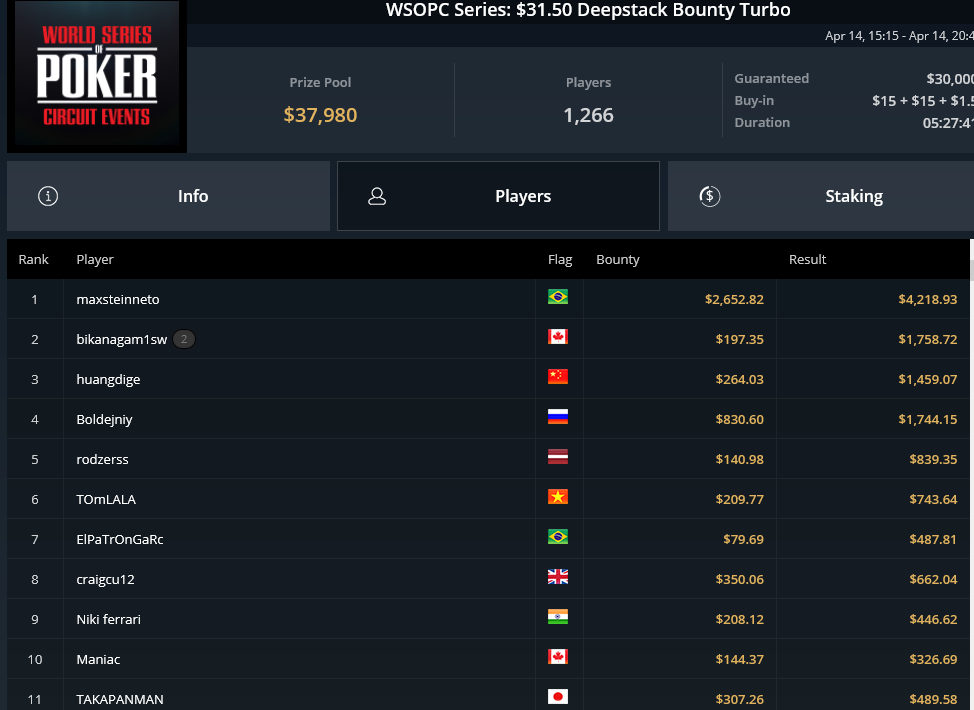Screen dimensions: 974x710
Task: Click the China flag for huangdige
Action: click(558, 377)
